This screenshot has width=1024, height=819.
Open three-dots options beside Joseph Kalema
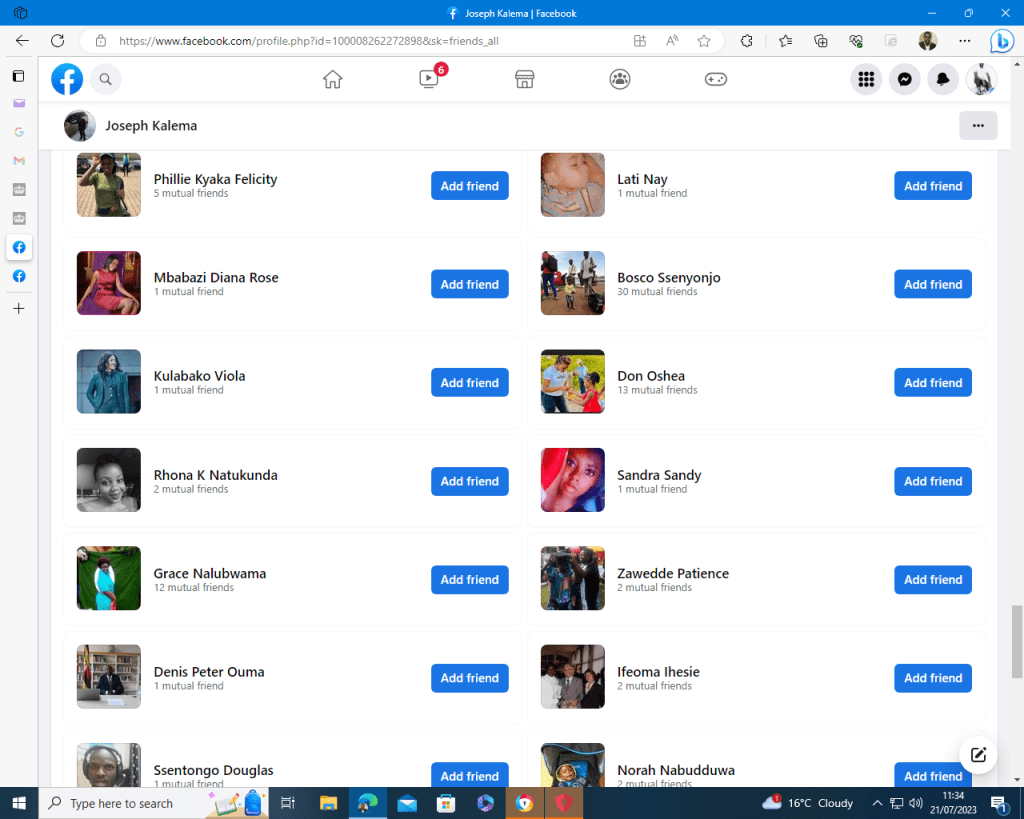click(977, 126)
